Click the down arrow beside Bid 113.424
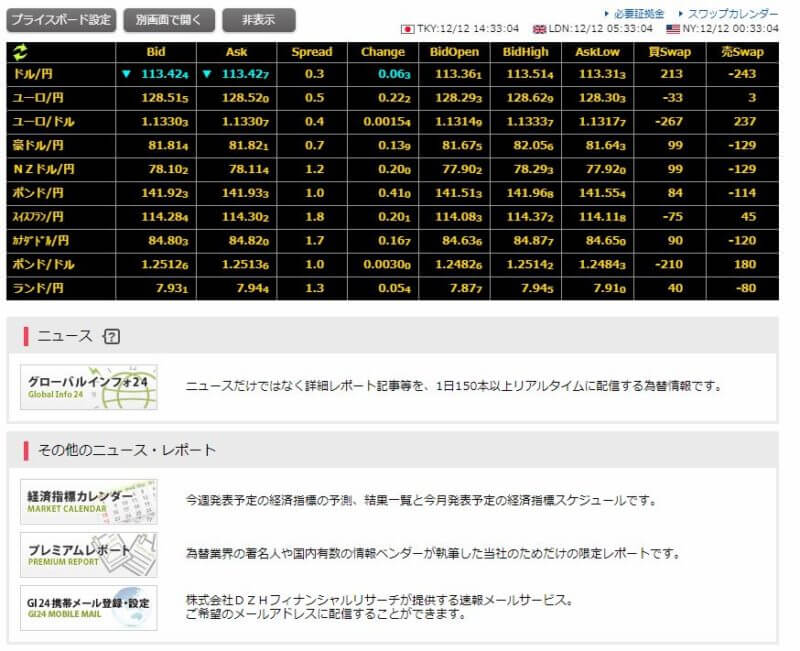This screenshot has width=800, height=651. [x=127, y=74]
